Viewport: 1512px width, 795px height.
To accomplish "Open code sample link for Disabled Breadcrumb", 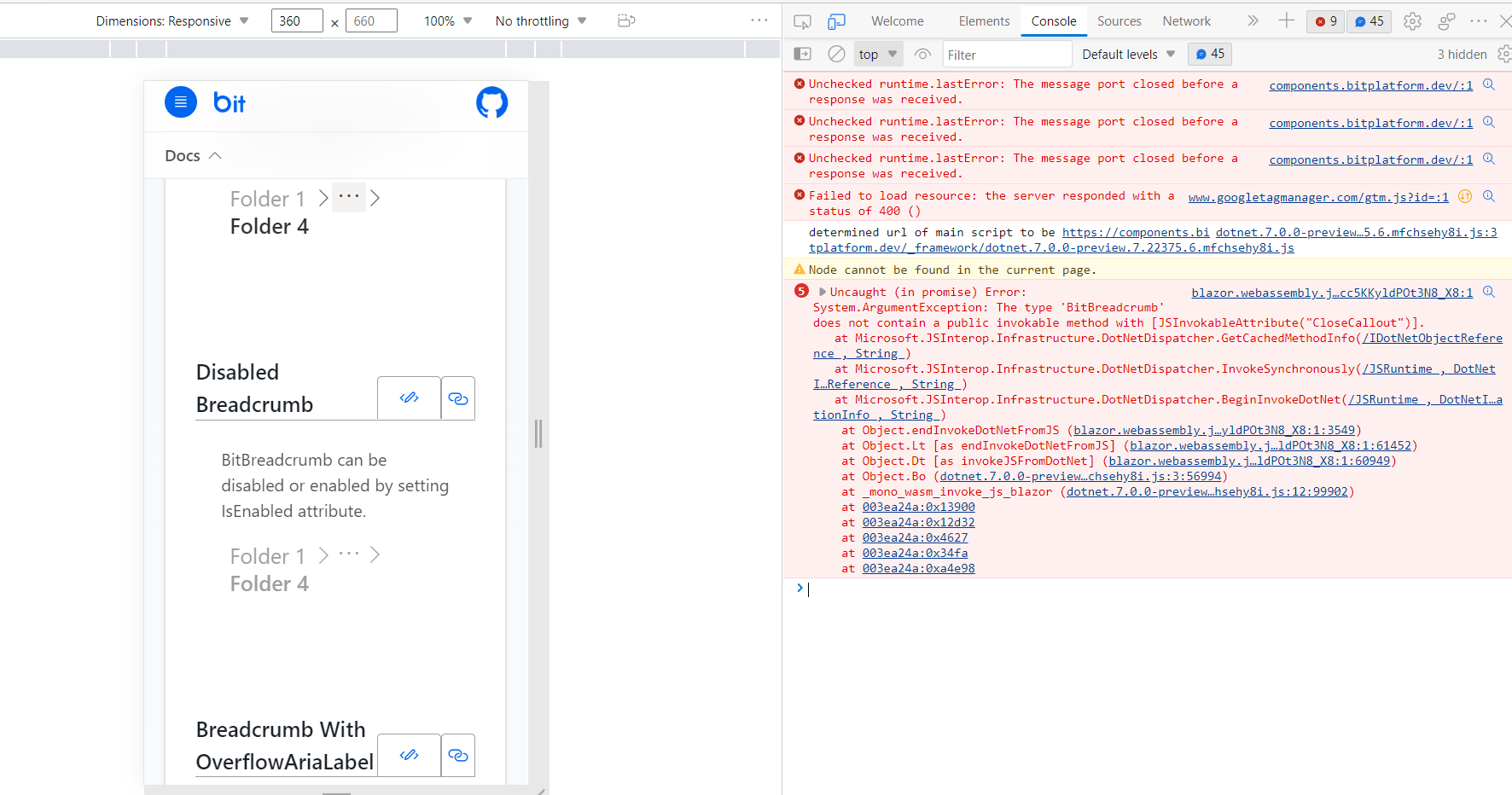I will tap(458, 397).
